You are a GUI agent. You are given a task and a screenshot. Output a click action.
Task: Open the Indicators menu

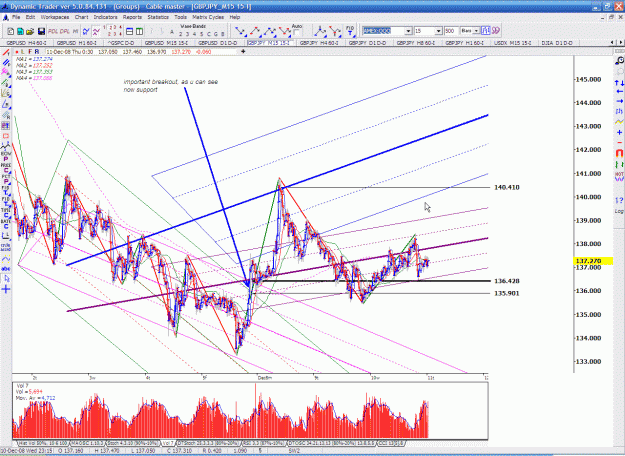105,17
